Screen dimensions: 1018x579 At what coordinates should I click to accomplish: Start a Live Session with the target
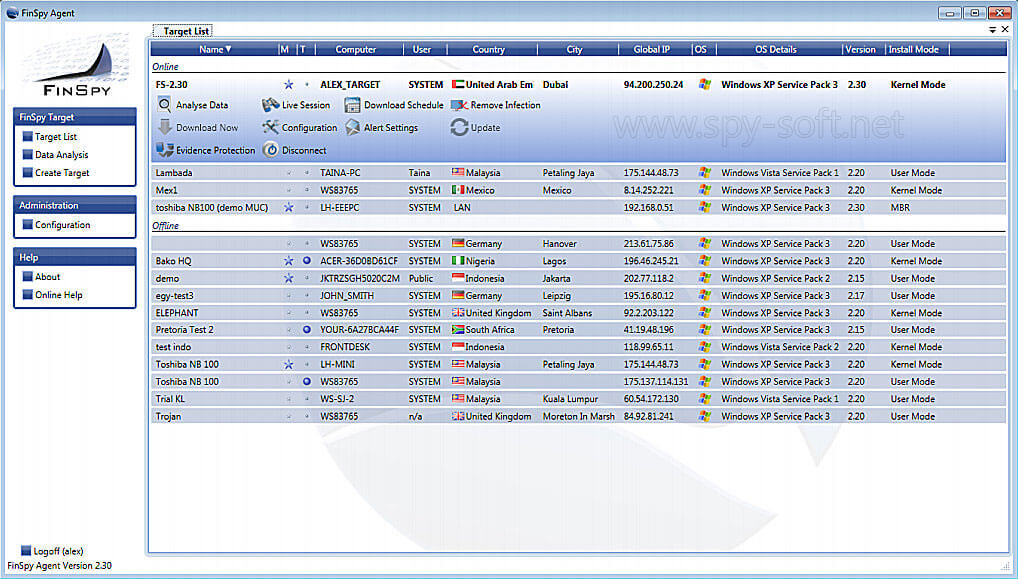(x=295, y=105)
